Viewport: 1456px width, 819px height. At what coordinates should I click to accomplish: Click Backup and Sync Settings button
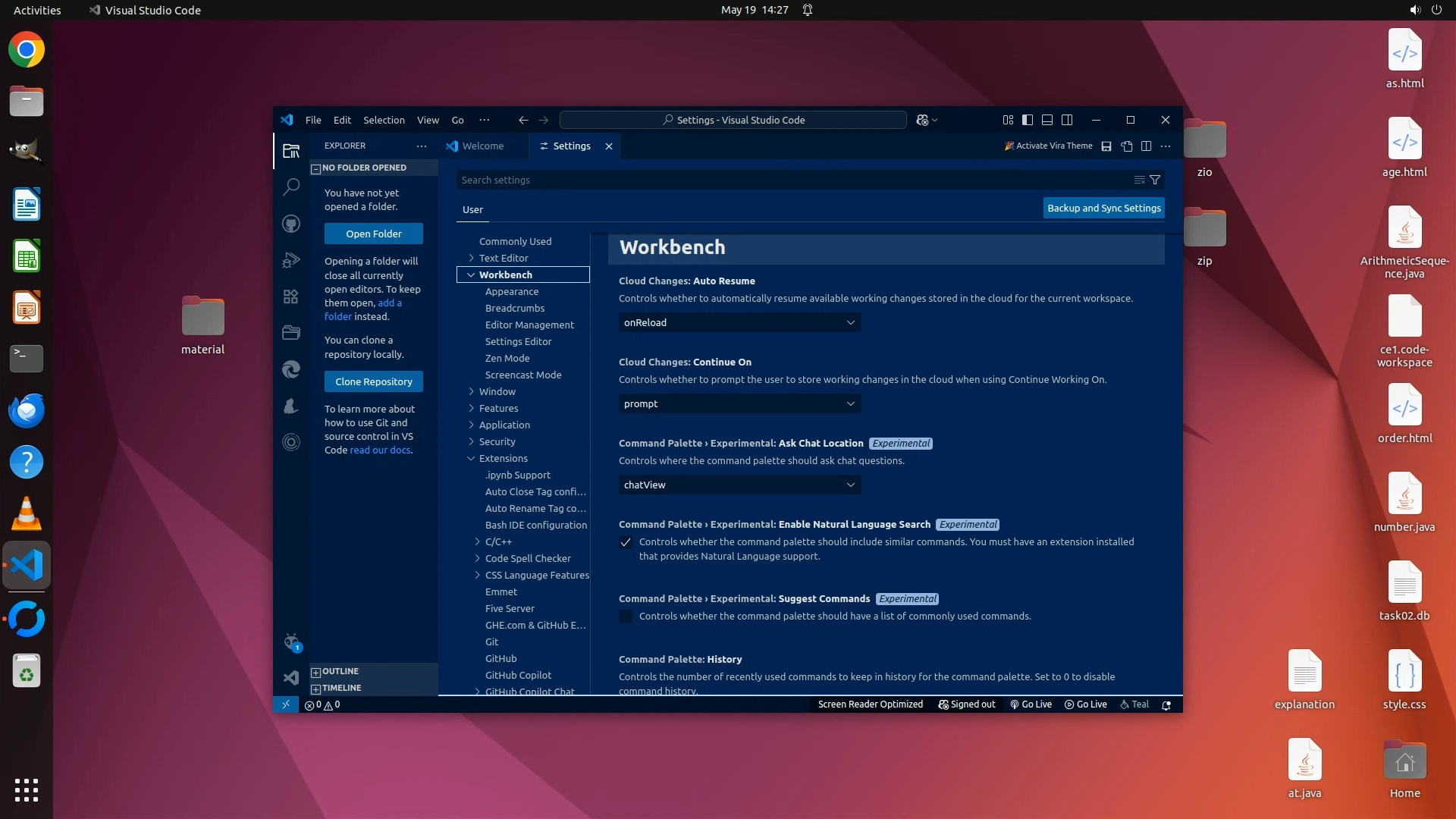tap(1103, 209)
